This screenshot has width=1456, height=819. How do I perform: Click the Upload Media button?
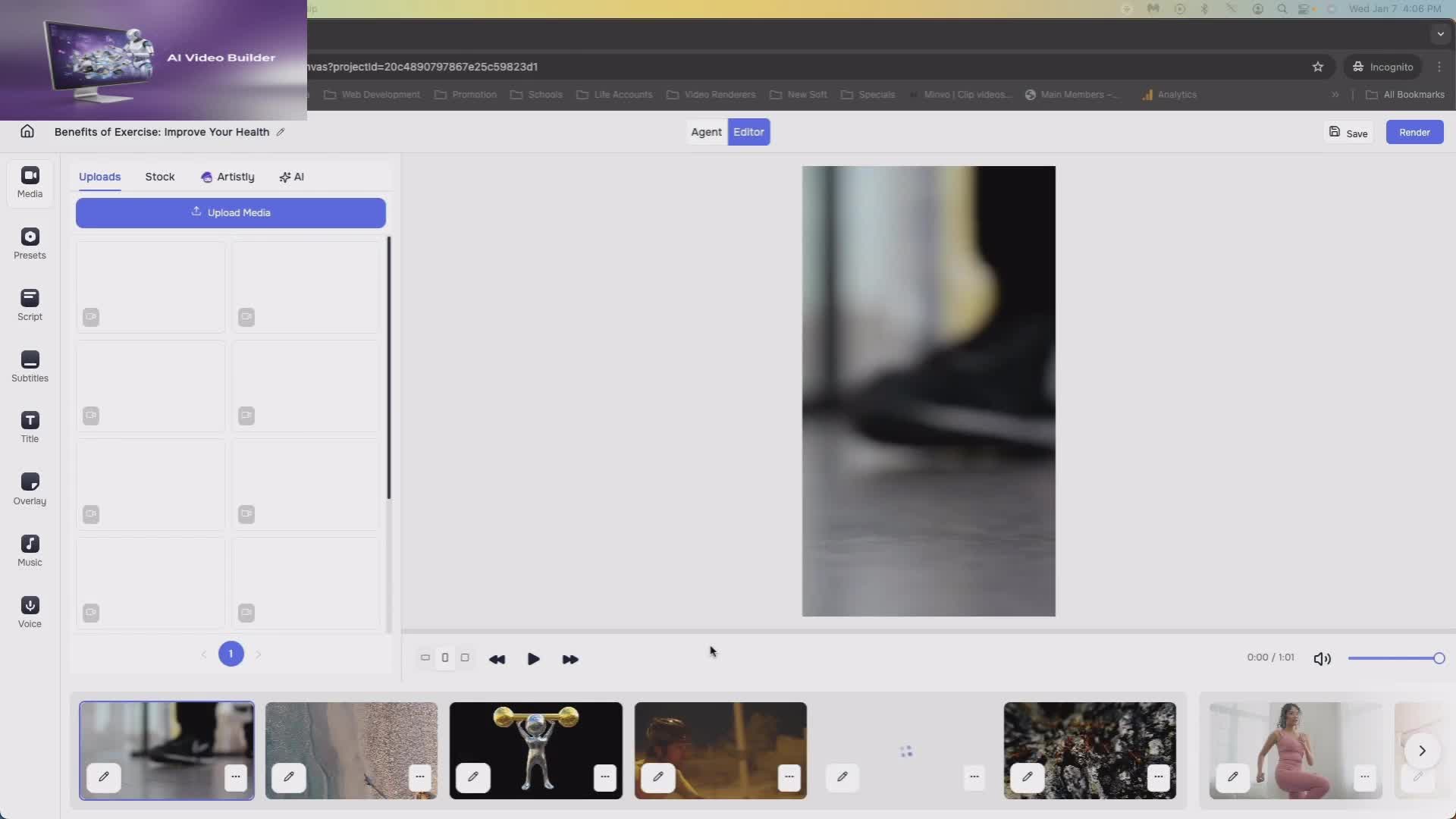coord(231,213)
